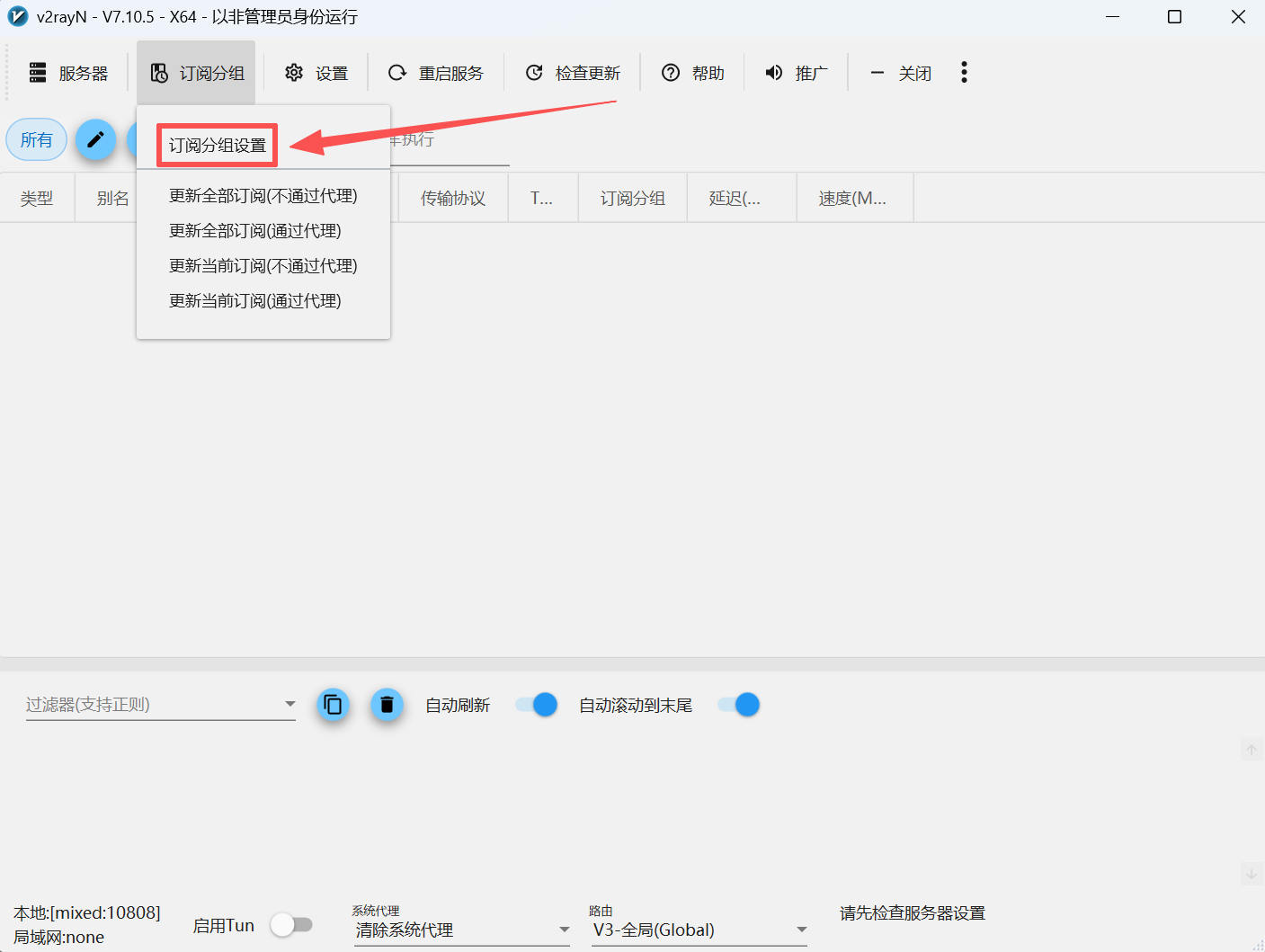Viewport: 1265px width, 952px height.
Task: Select the 所有 group tab
Action: [x=37, y=140]
